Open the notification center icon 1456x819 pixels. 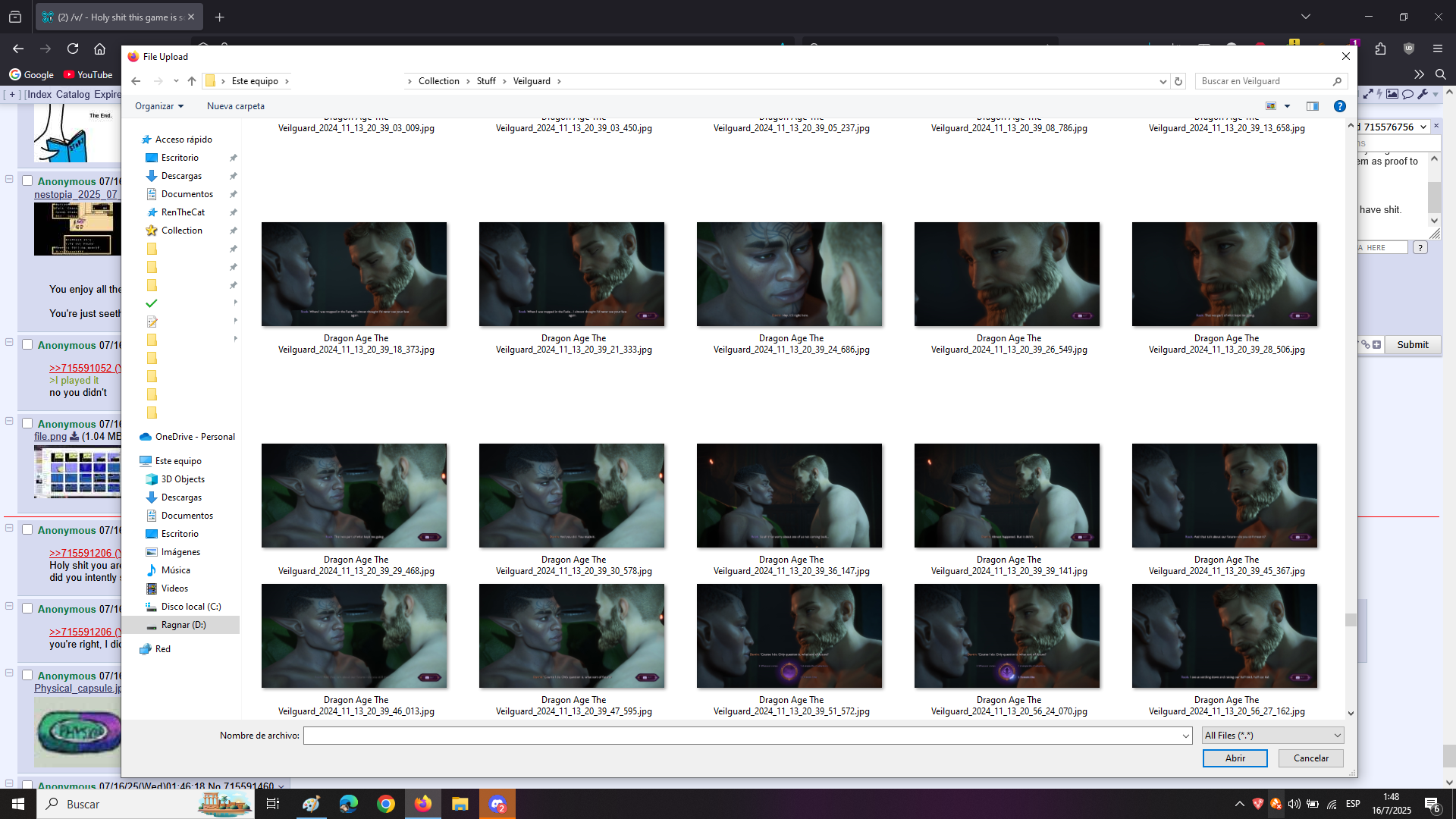(1432, 804)
